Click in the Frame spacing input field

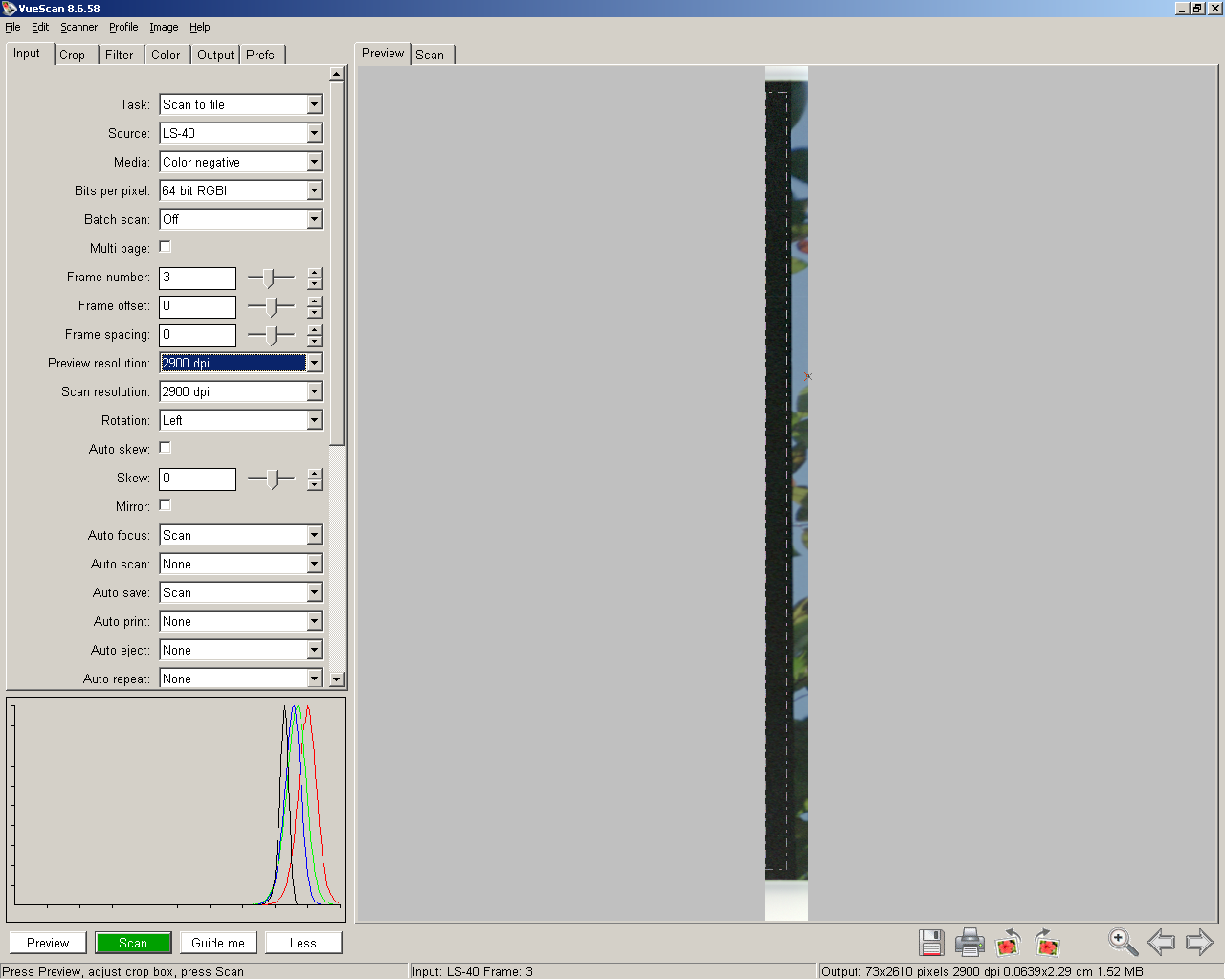(197, 335)
